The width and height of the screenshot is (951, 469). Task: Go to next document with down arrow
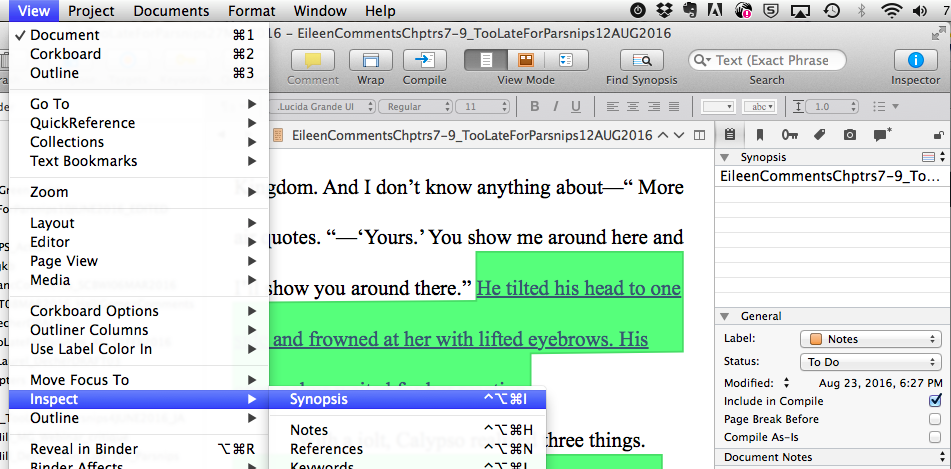pyautogui.click(x=679, y=135)
